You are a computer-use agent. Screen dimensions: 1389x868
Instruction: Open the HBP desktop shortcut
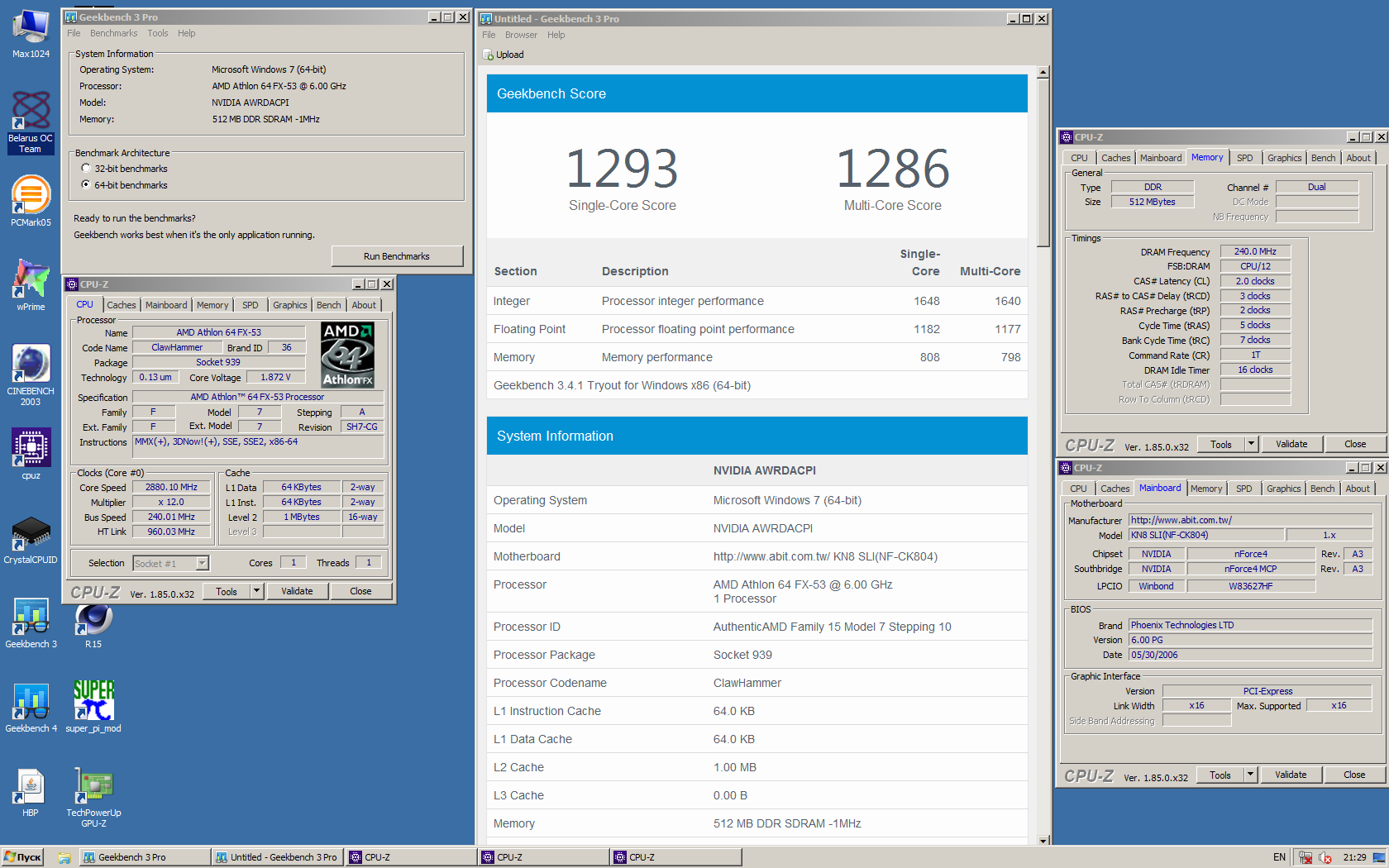click(x=31, y=791)
